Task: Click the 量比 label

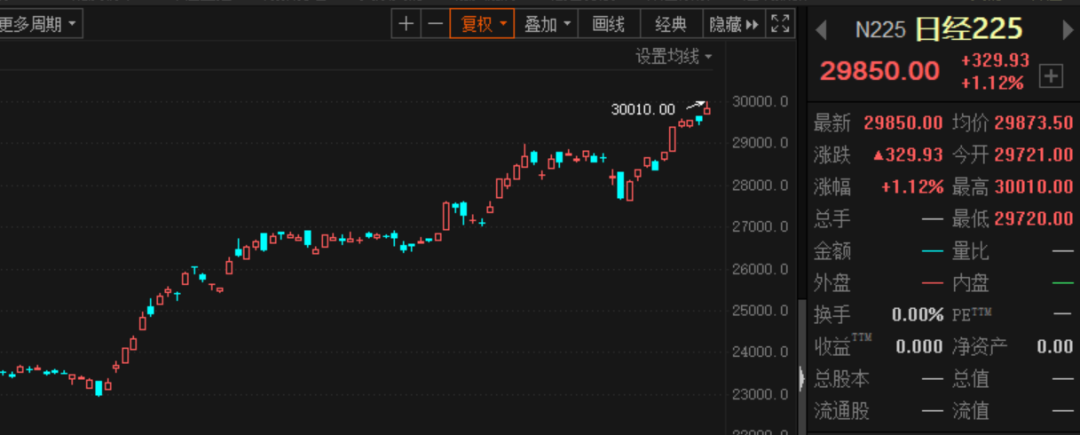Action: point(971,251)
